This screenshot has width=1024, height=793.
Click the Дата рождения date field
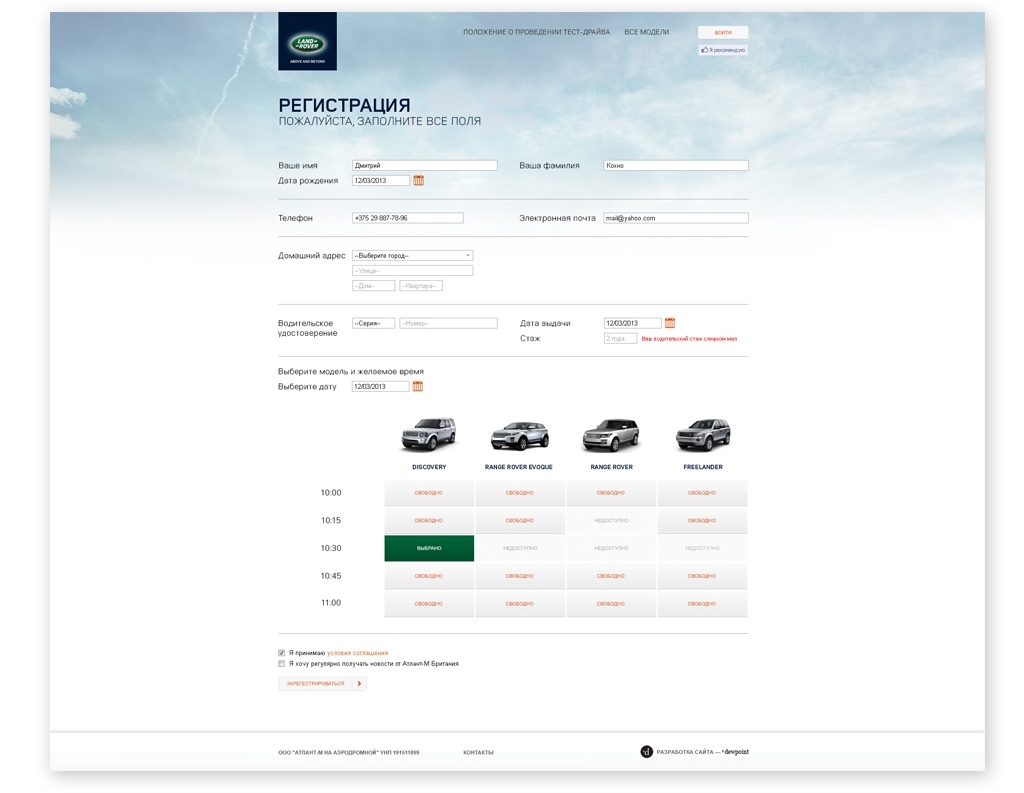click(381, 180)
